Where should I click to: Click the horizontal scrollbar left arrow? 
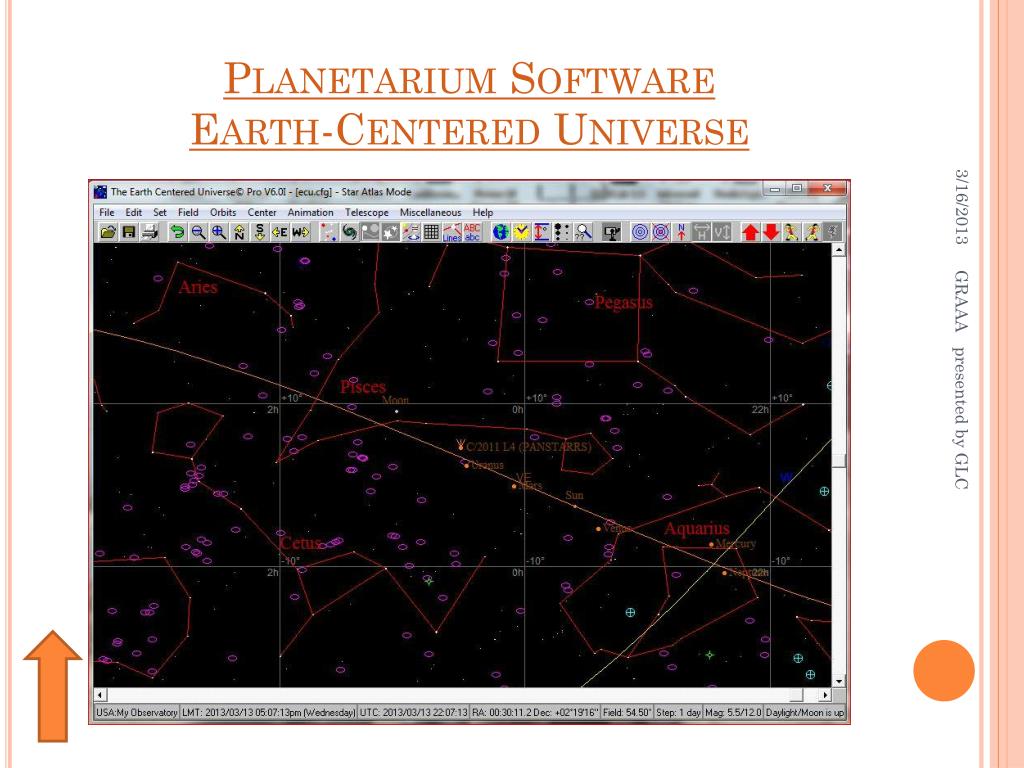click(100, 695)
